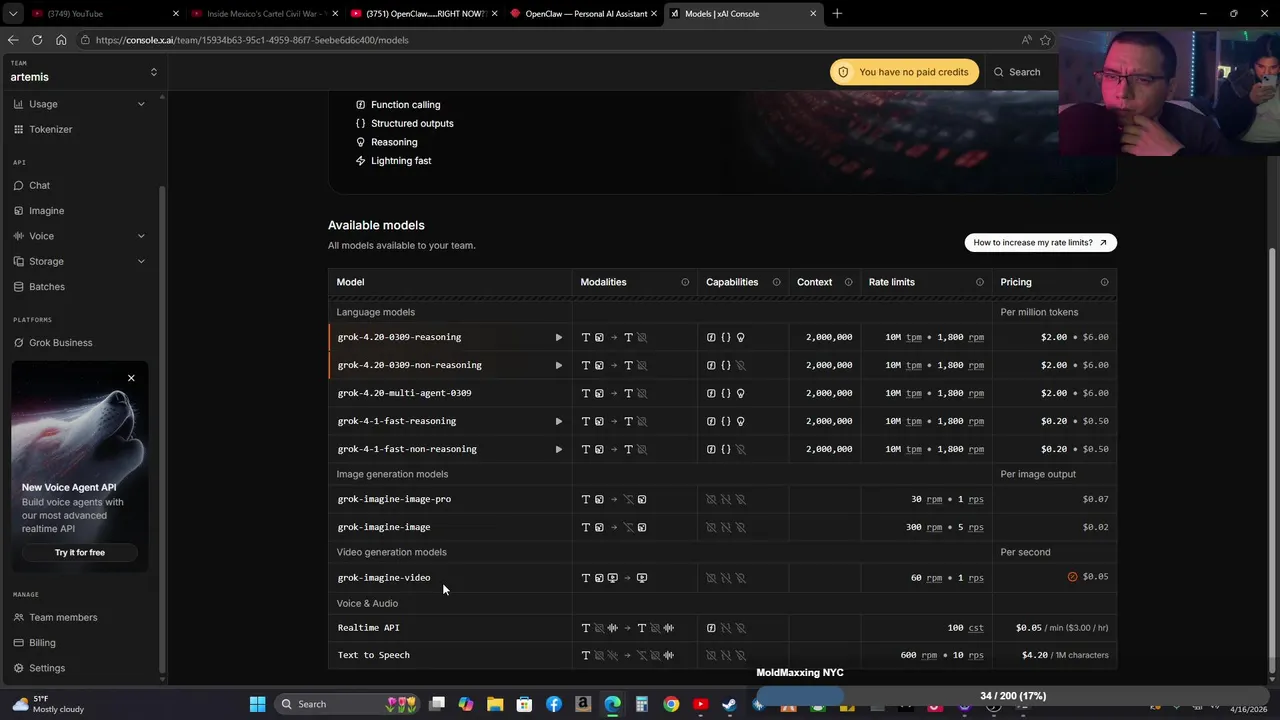Open grok-imagine-image model row
The image size is (1280, 720).
pyautogui.click(x=722, y=527)
